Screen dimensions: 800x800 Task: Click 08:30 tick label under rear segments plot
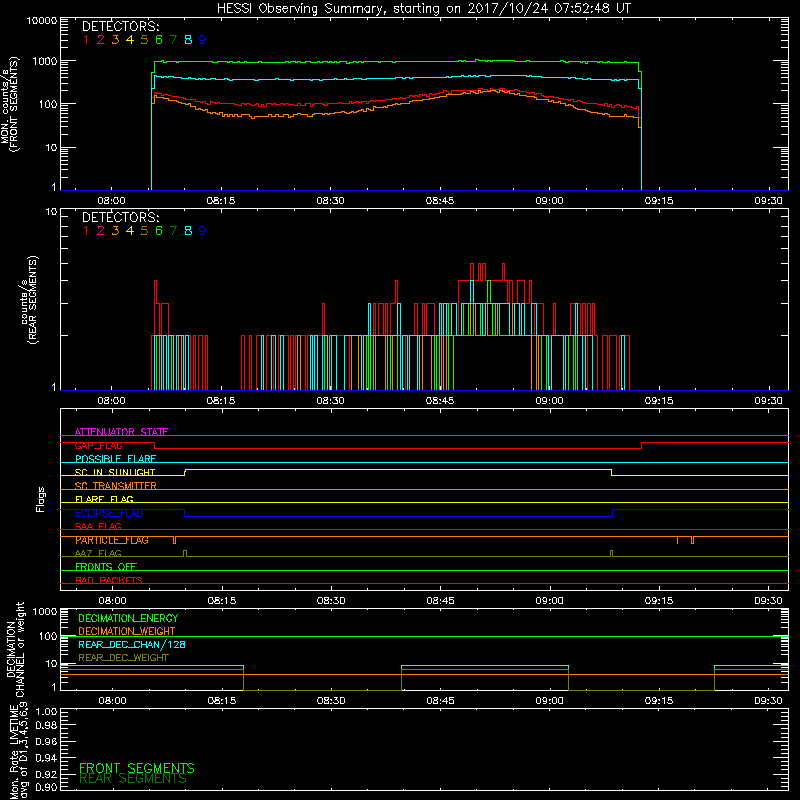330,401
